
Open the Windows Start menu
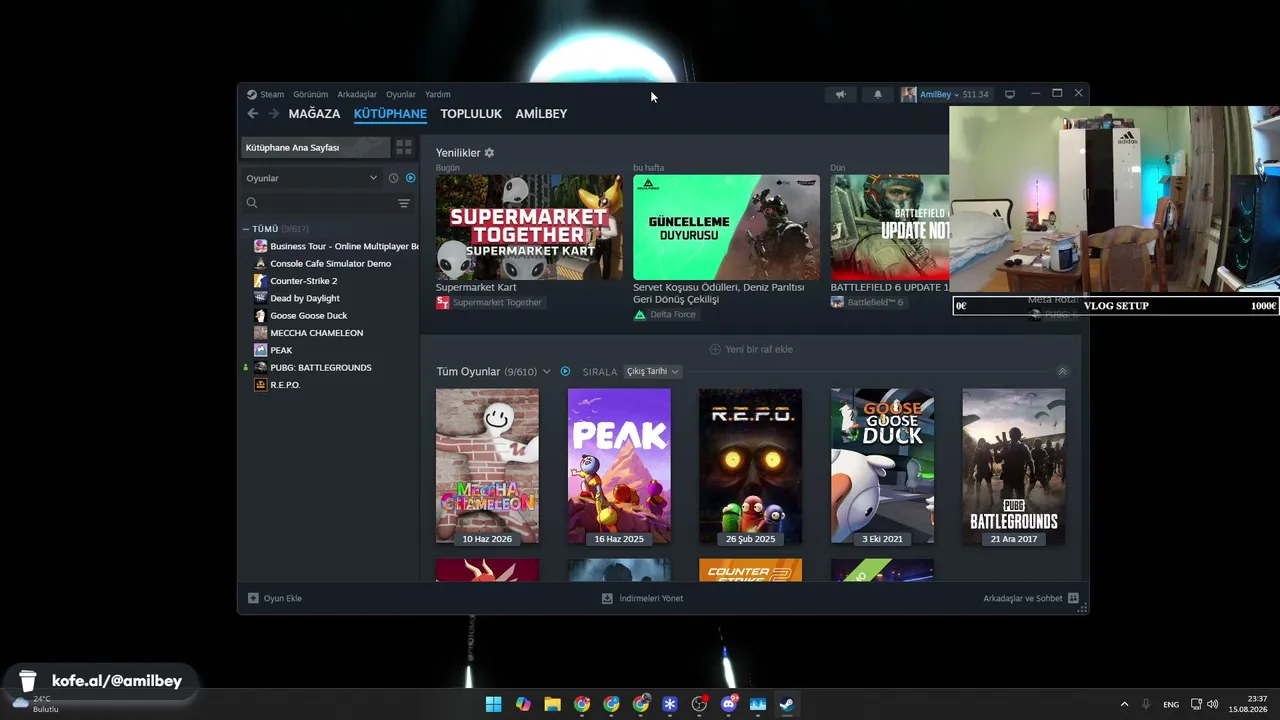[493, 704]
